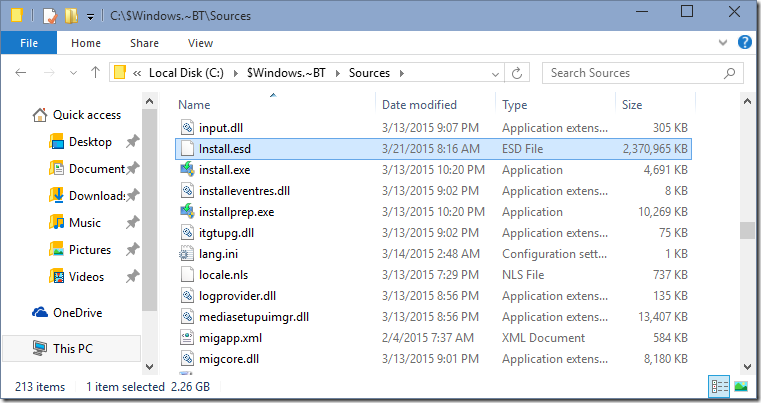
Task: Click the Refresh button in address bar
Action: click(x=518, y=73)
